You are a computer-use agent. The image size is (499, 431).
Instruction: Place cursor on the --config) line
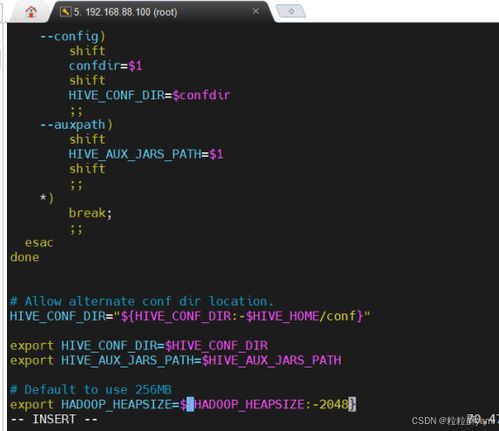pyautogui.click(x=73, y=36)
